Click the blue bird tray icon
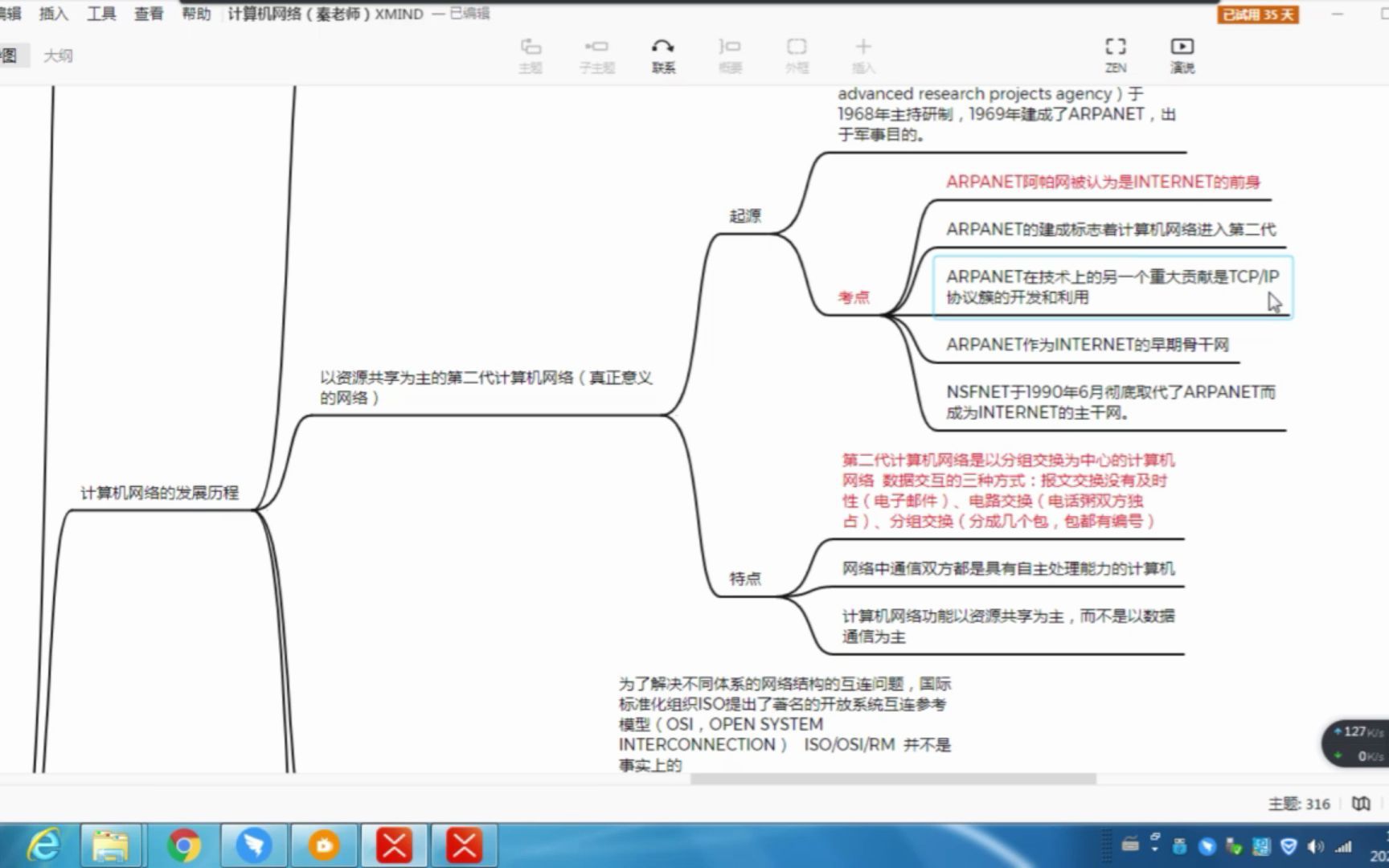 coord(1207,846)
